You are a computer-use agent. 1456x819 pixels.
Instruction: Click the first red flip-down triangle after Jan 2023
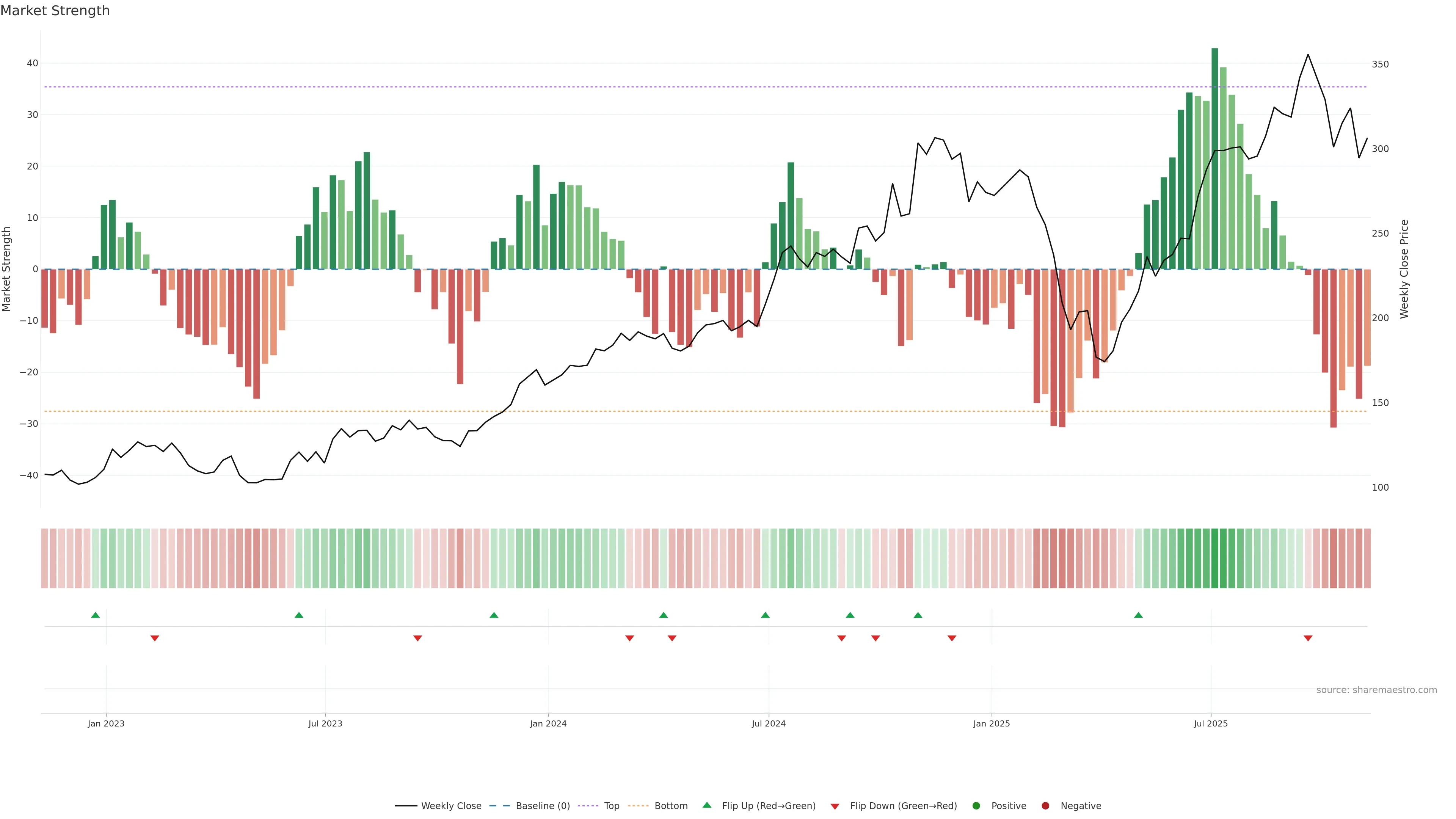coord(155,638)
